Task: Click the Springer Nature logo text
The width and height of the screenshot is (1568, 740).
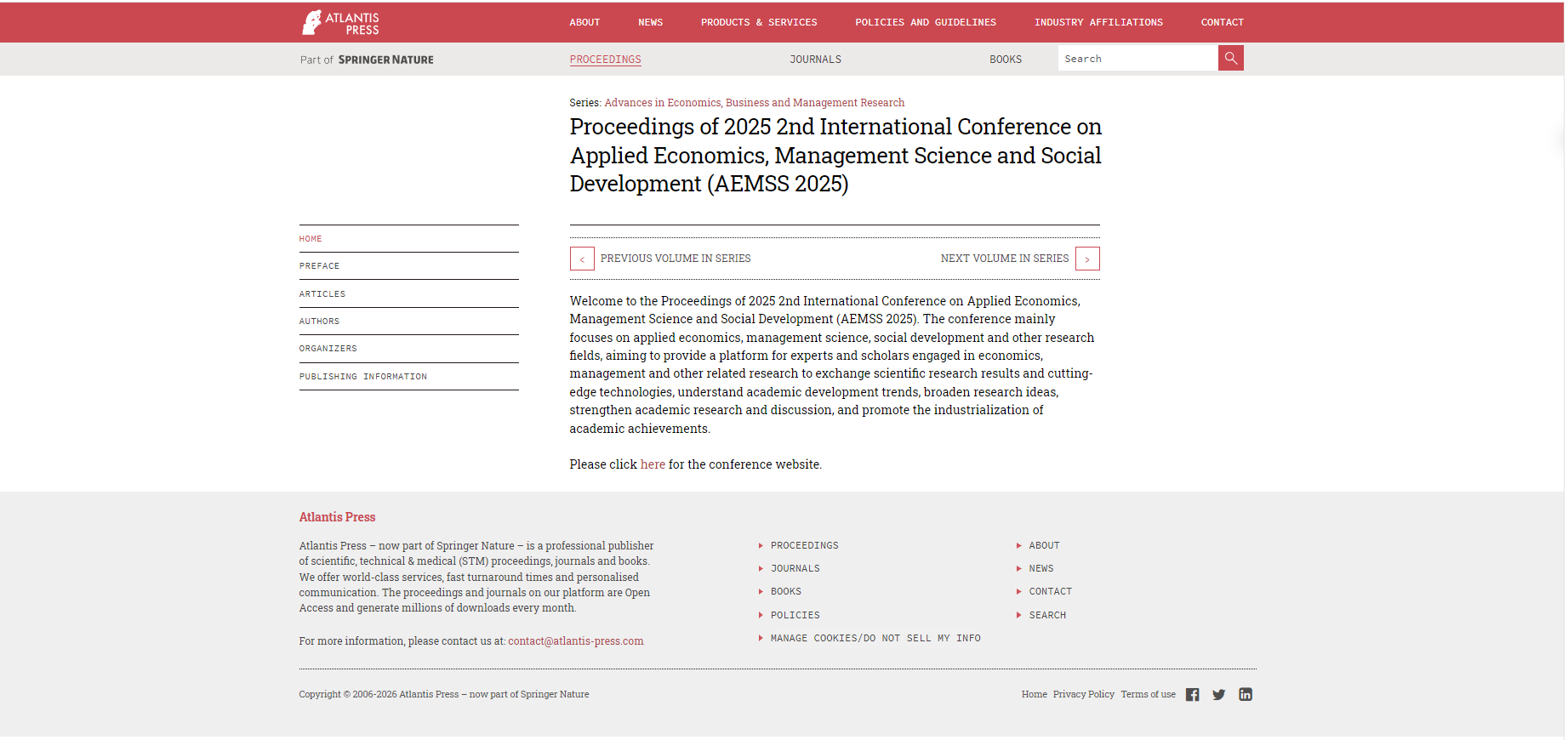Action: (385, 60)
